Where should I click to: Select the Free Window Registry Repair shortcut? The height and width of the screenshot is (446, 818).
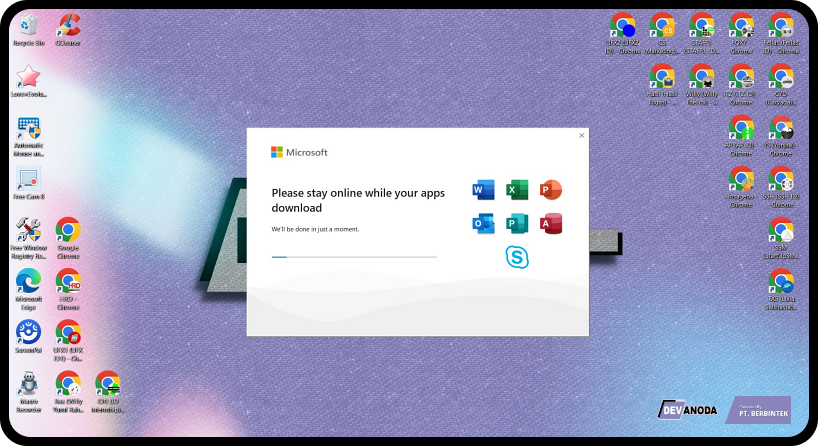pyautogui.click(x=29, y=238)
